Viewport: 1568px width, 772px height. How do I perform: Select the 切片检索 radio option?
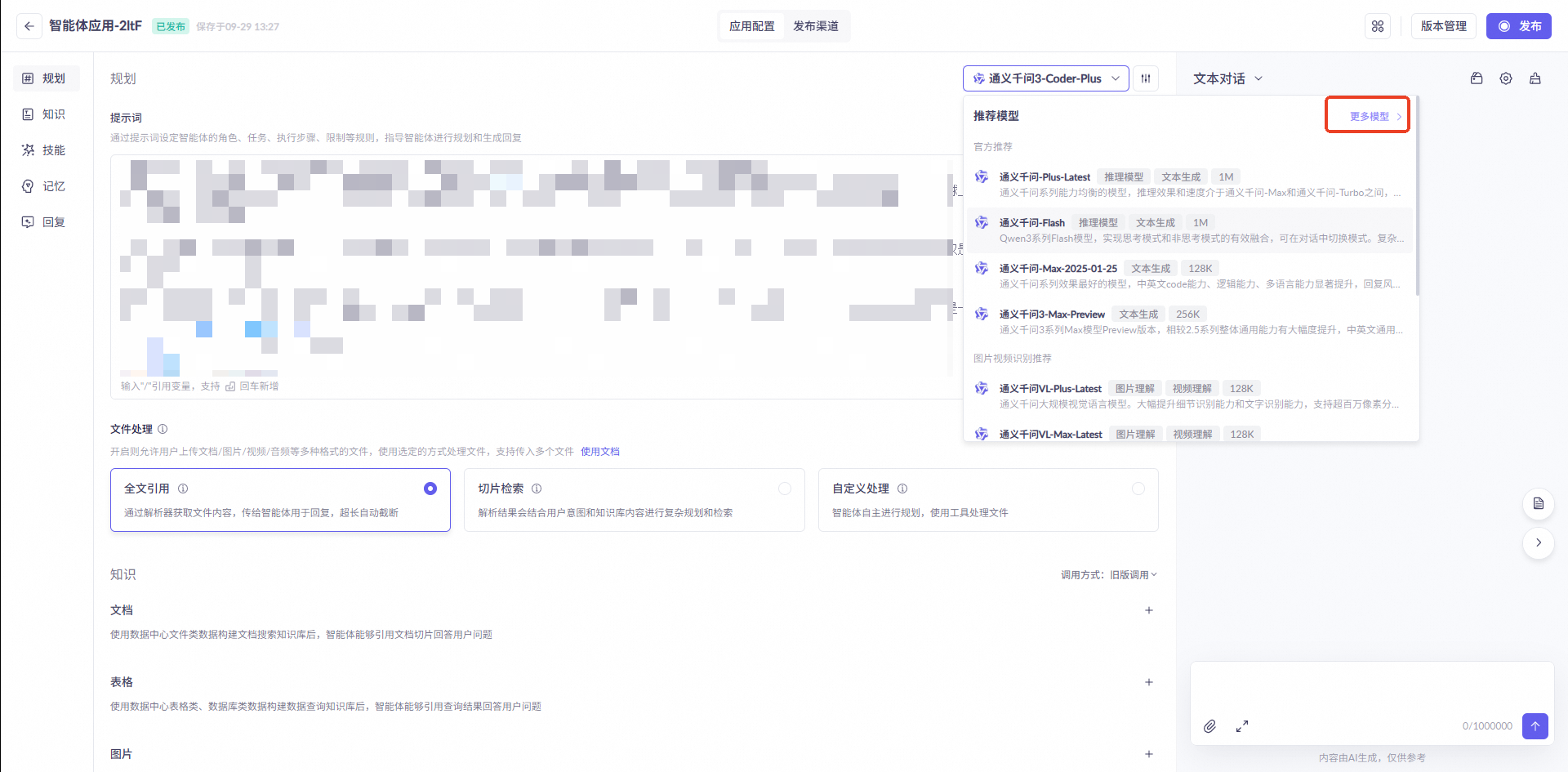pyautogui.click(x=785, y=489)
